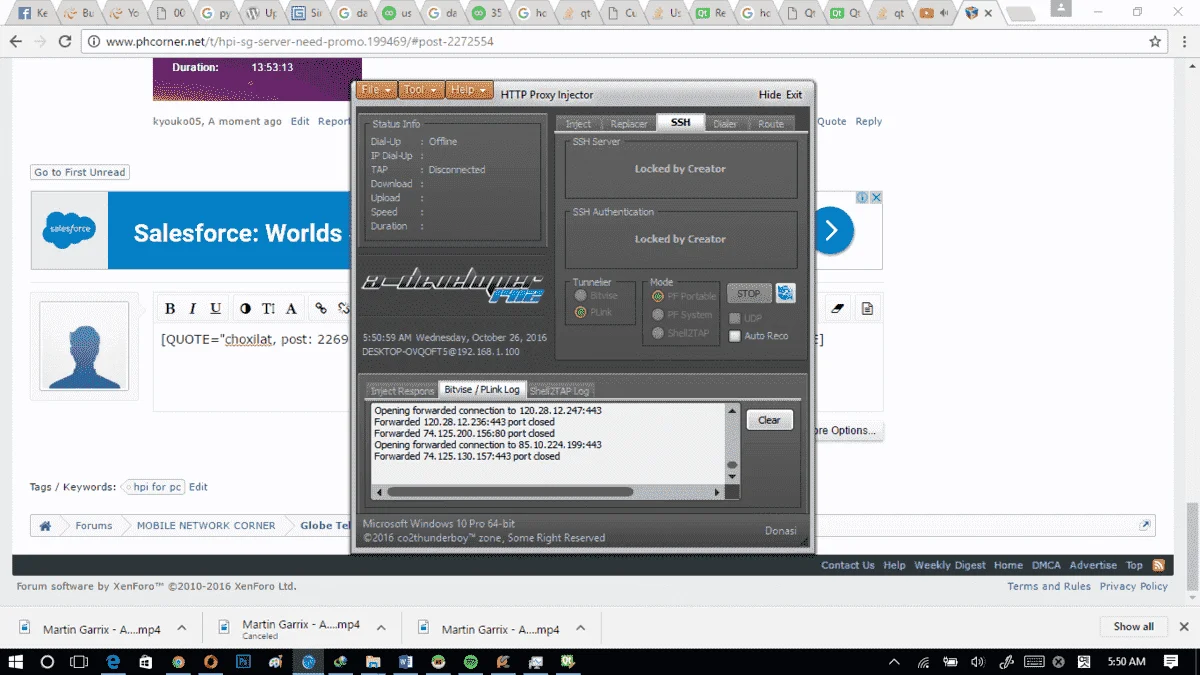Expand options for the Canceled download
The width and height of the screenshot is (1200, 675).
[x=381, y=628]
